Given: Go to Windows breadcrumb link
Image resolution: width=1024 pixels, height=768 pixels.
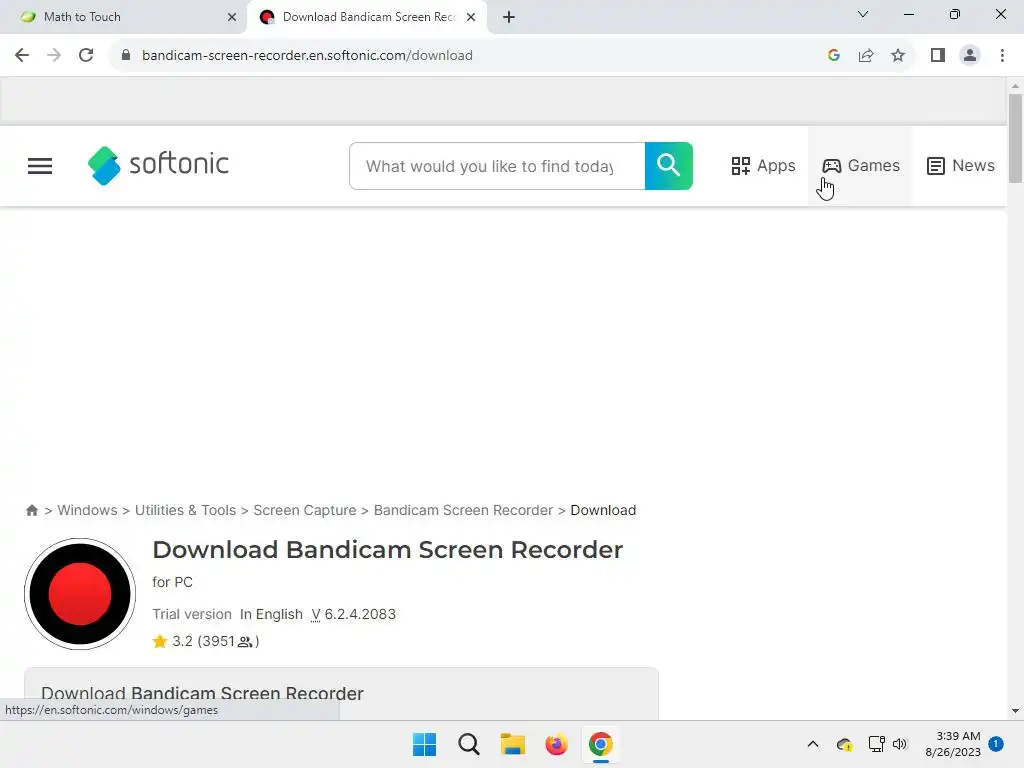Looking at the screenshot, I should (88, 510).
